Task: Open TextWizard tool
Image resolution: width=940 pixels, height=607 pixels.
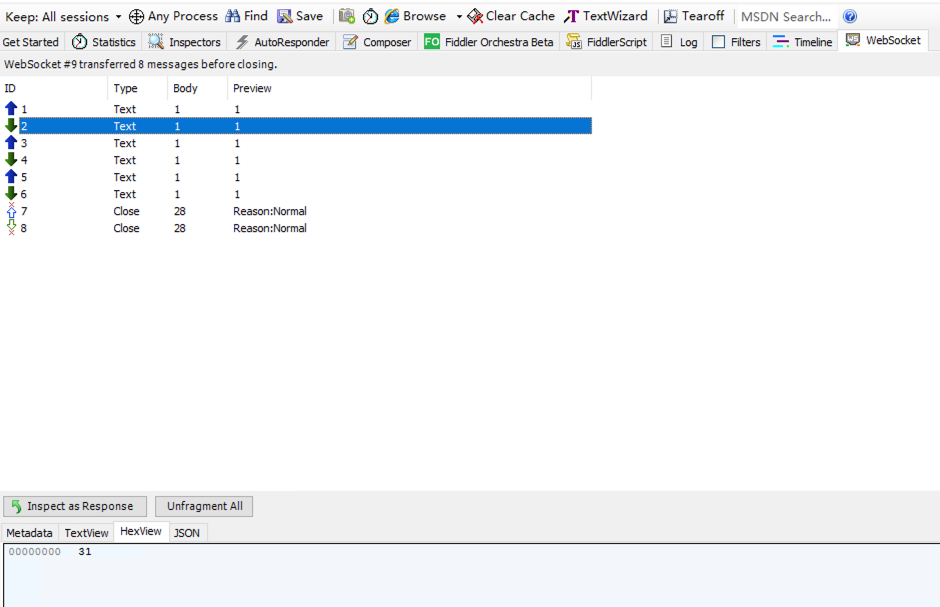Action: click(571, 16)
